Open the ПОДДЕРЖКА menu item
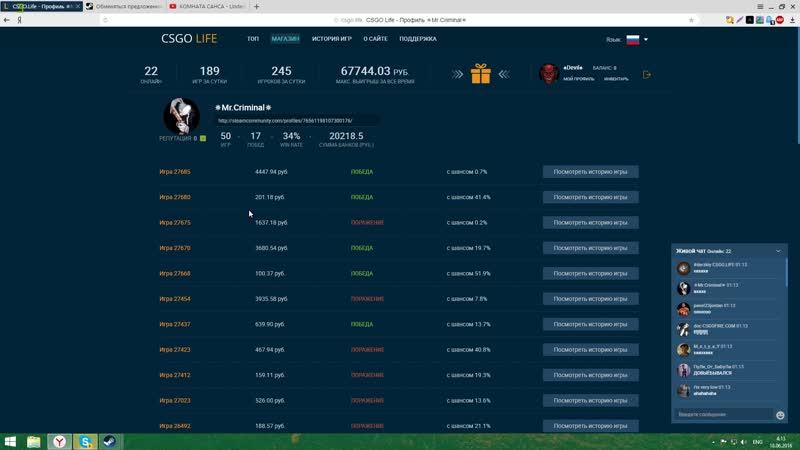Viewport: 800px width, 450px height. point(418,39)
